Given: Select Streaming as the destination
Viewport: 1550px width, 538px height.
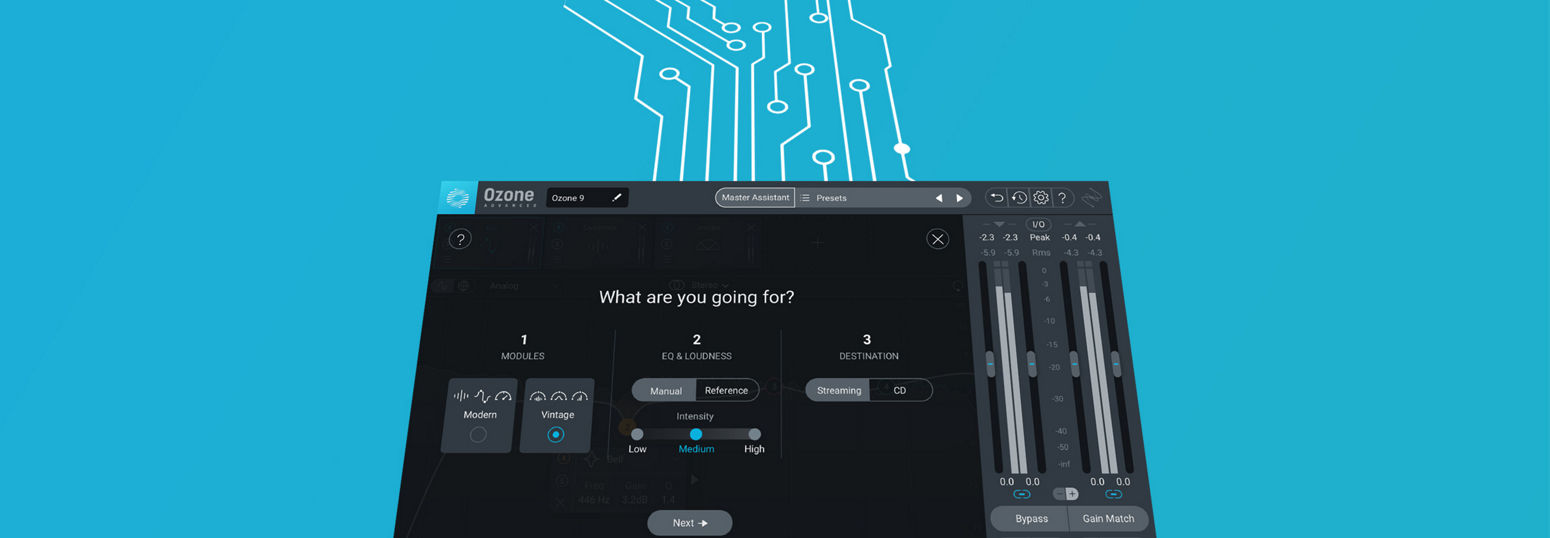Looking at the screenshot, I should (x=838, y=391).
